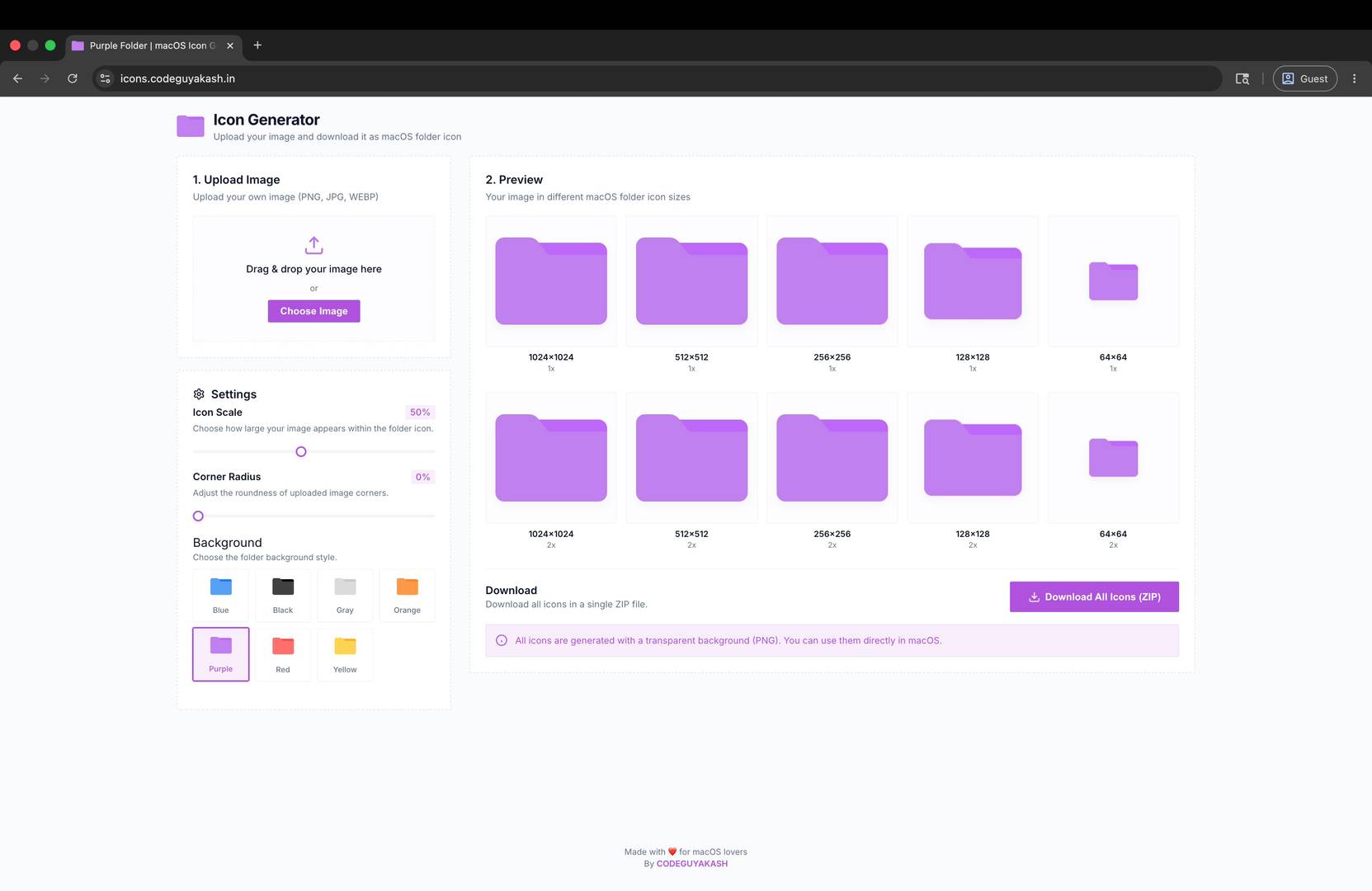Go back using the browser back arrow
1372x891 pixels.
point(17,78)
